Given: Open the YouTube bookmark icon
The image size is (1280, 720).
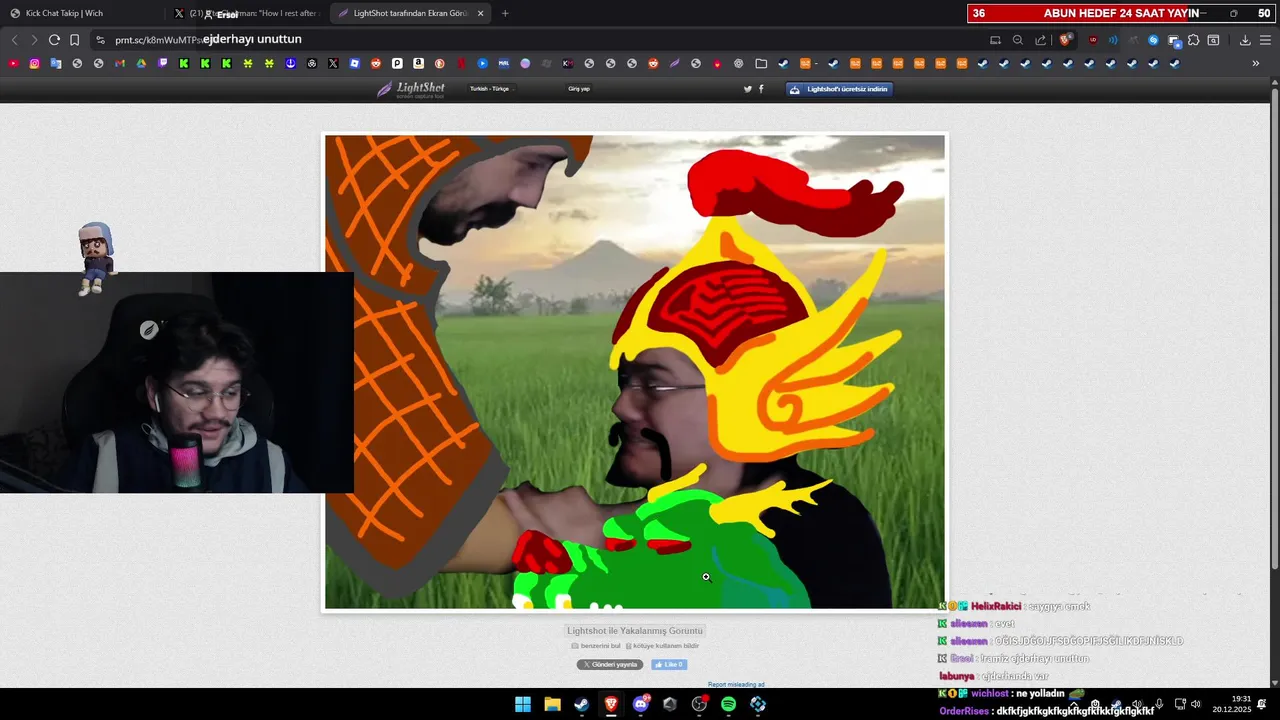Looking at the screenshot, I should [x=13, y=63].
